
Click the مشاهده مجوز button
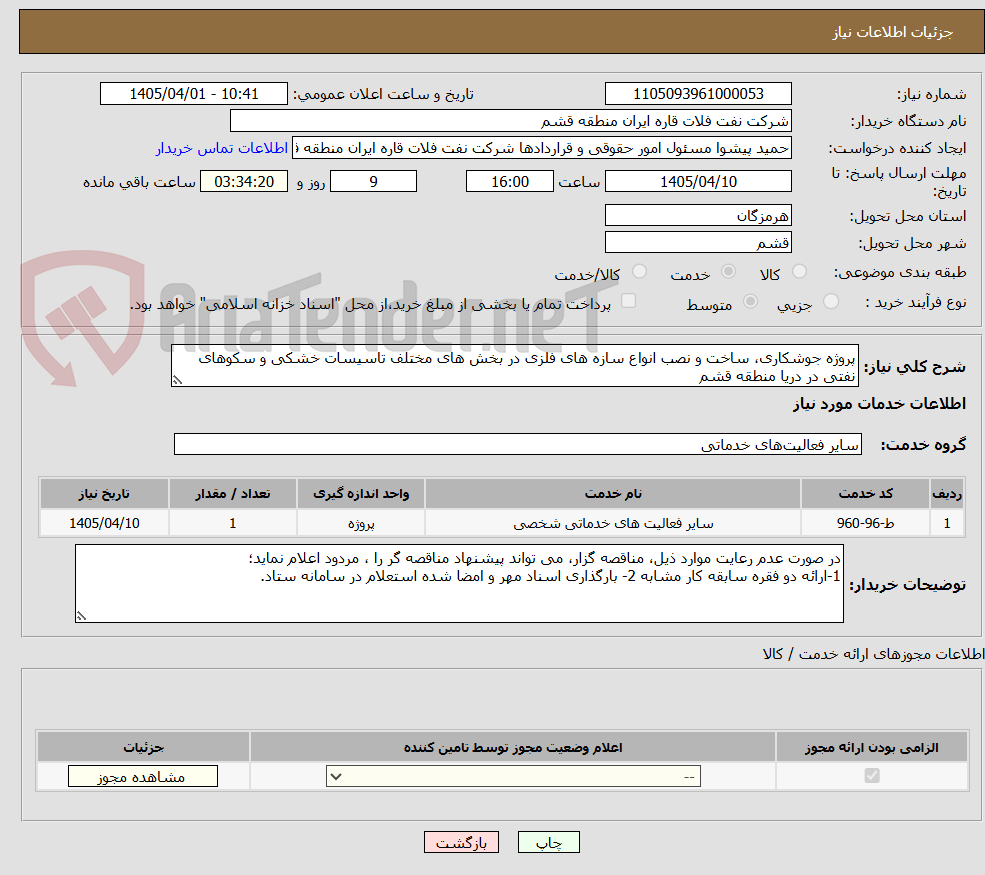click(143, 776)
